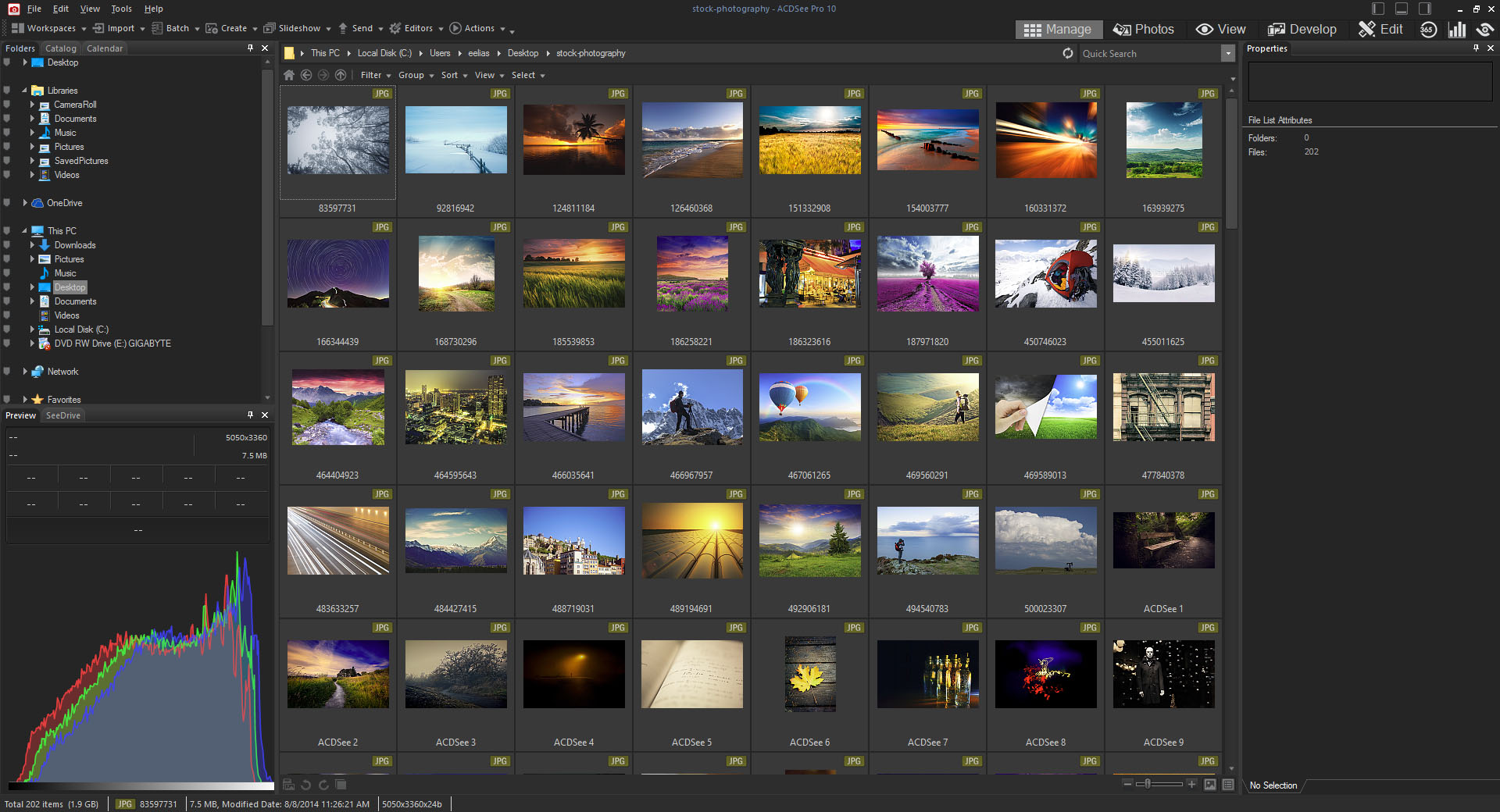Viewport: 1500px width, 812px height.
Task: Click the refresh icon beside Quick Search
Action: click(1068, 53)
